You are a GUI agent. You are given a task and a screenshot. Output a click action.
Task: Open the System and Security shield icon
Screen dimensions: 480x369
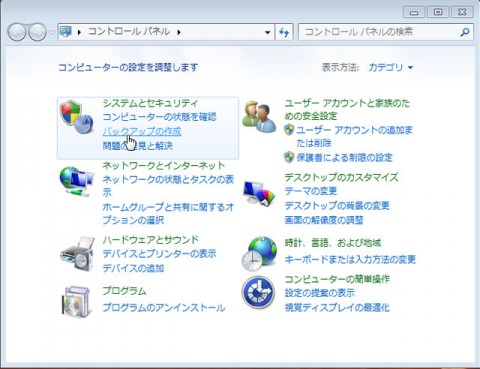coord(77,117)
